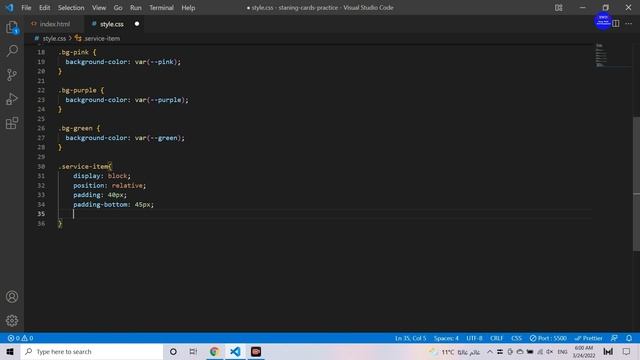640x360 pixels.
Task: Click the Port : 5500 Live Server indicator
Action: pyautogui.click(x=548, y=338)
